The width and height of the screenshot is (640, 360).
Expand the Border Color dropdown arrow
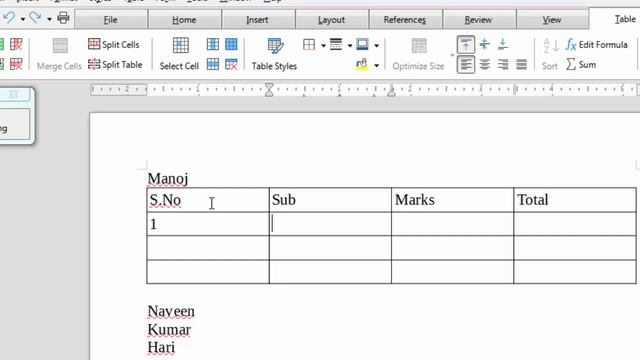click(x=376, y=45)
